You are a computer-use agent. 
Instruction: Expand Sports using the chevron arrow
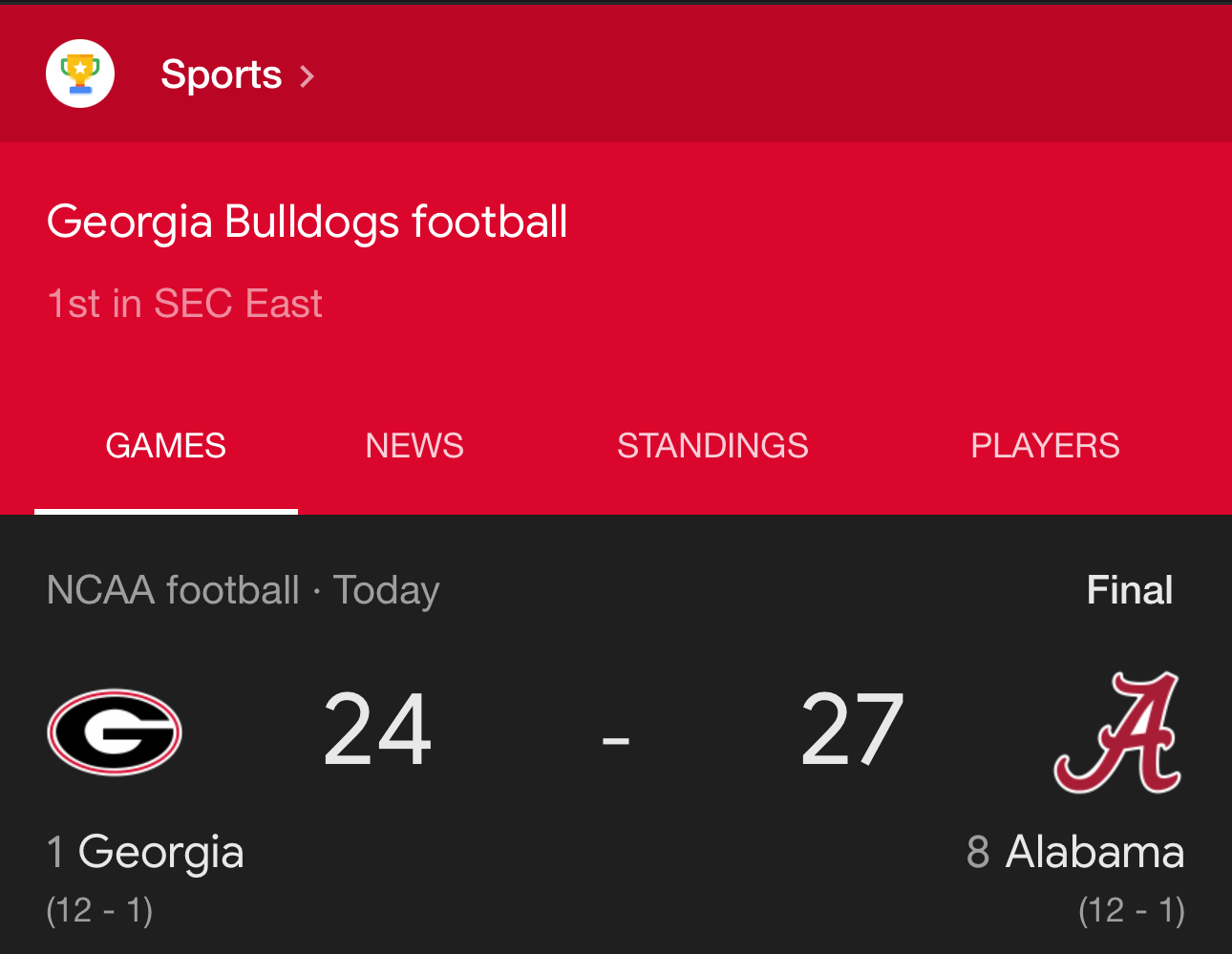[308, 75]
